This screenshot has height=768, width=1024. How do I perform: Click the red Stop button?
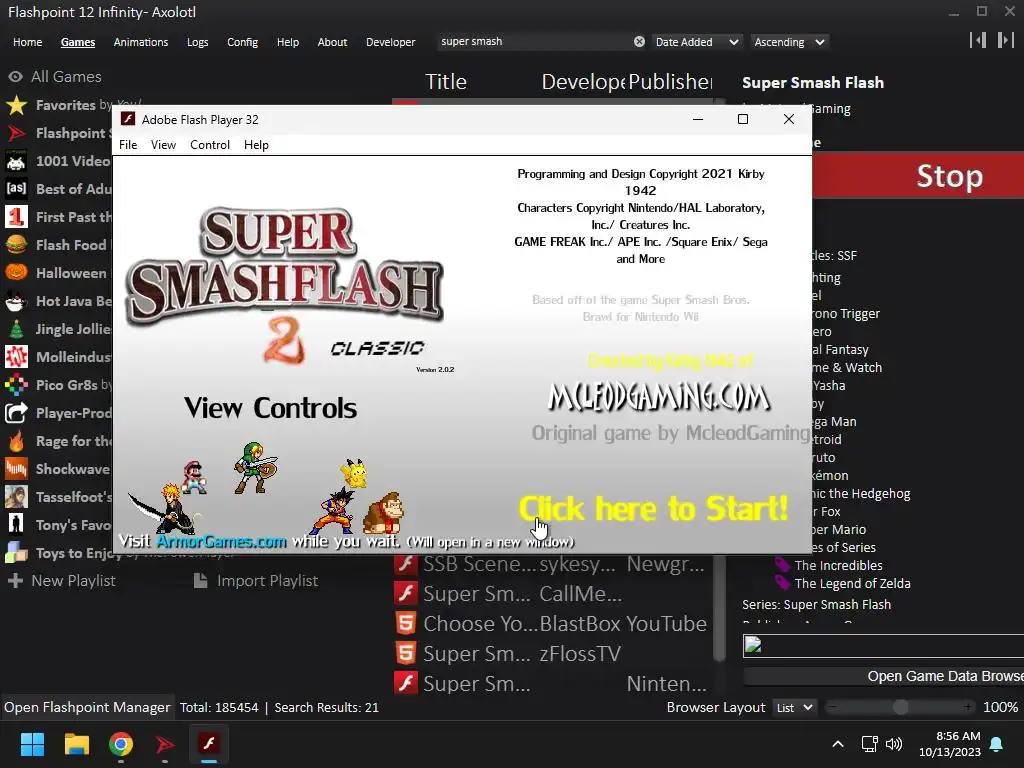(x=918, y=176)
